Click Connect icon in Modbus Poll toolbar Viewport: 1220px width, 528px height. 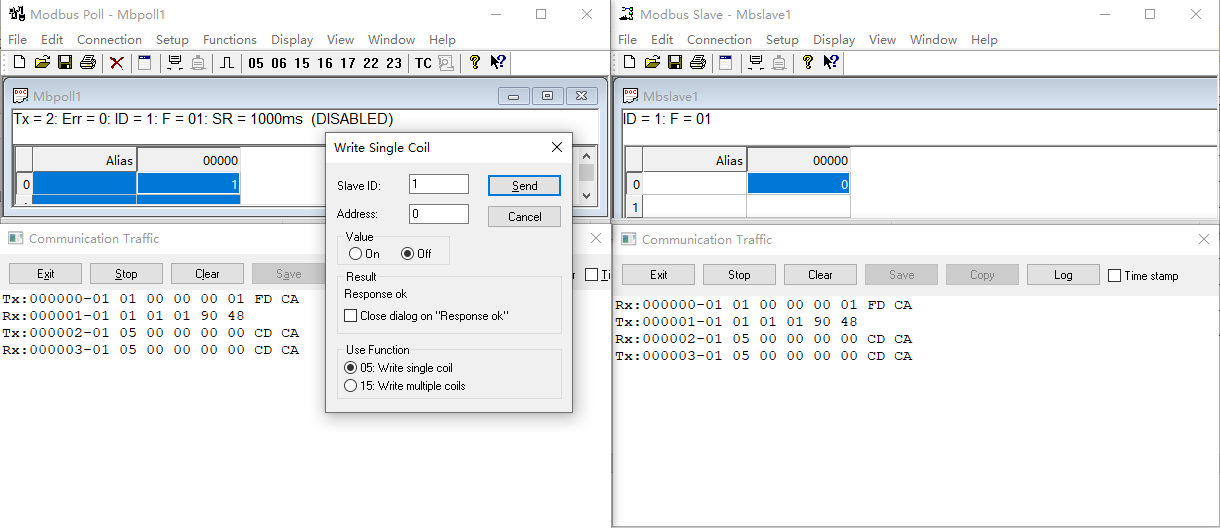click(175, 63)
